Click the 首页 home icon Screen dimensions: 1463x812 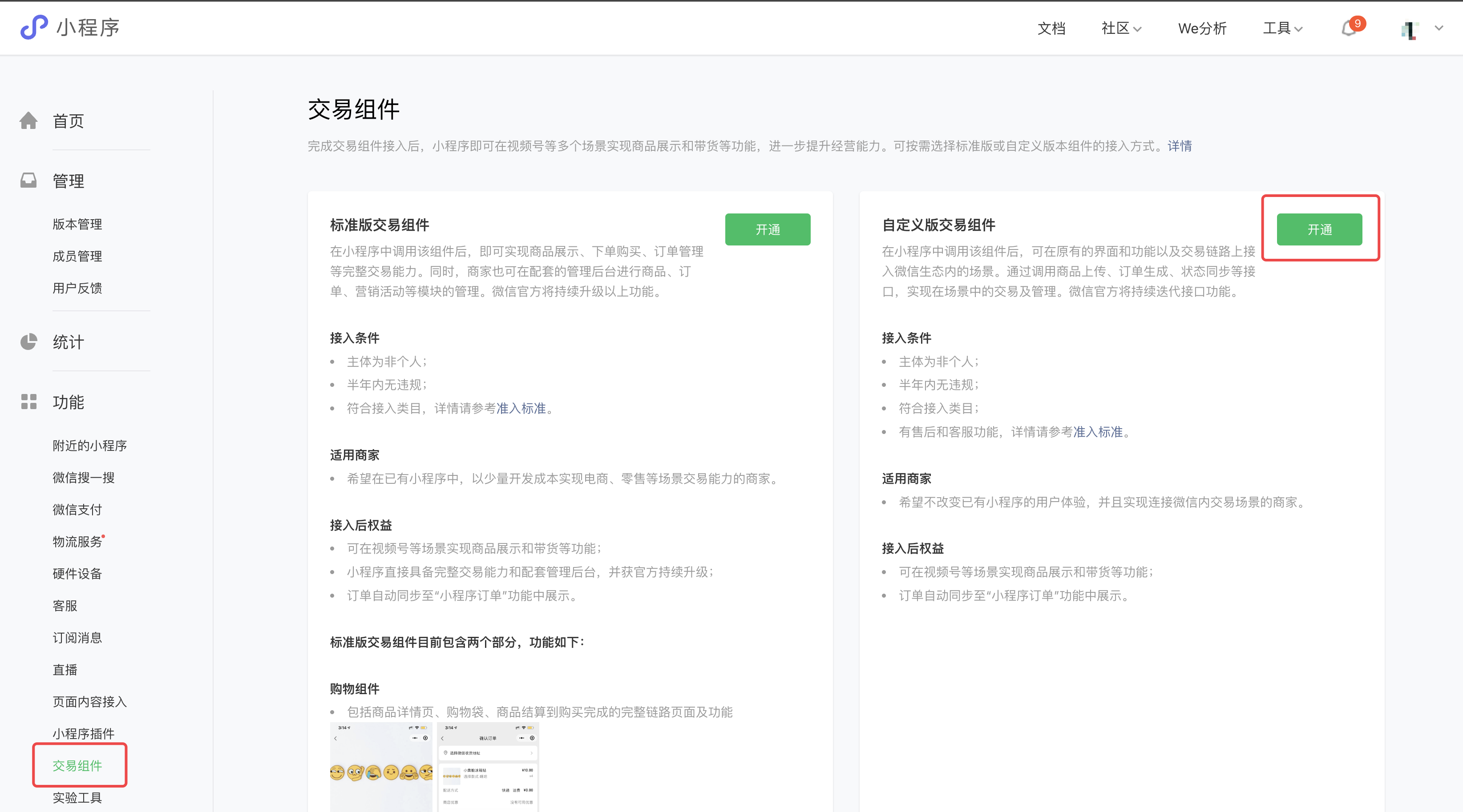click(x=28, y=121)
